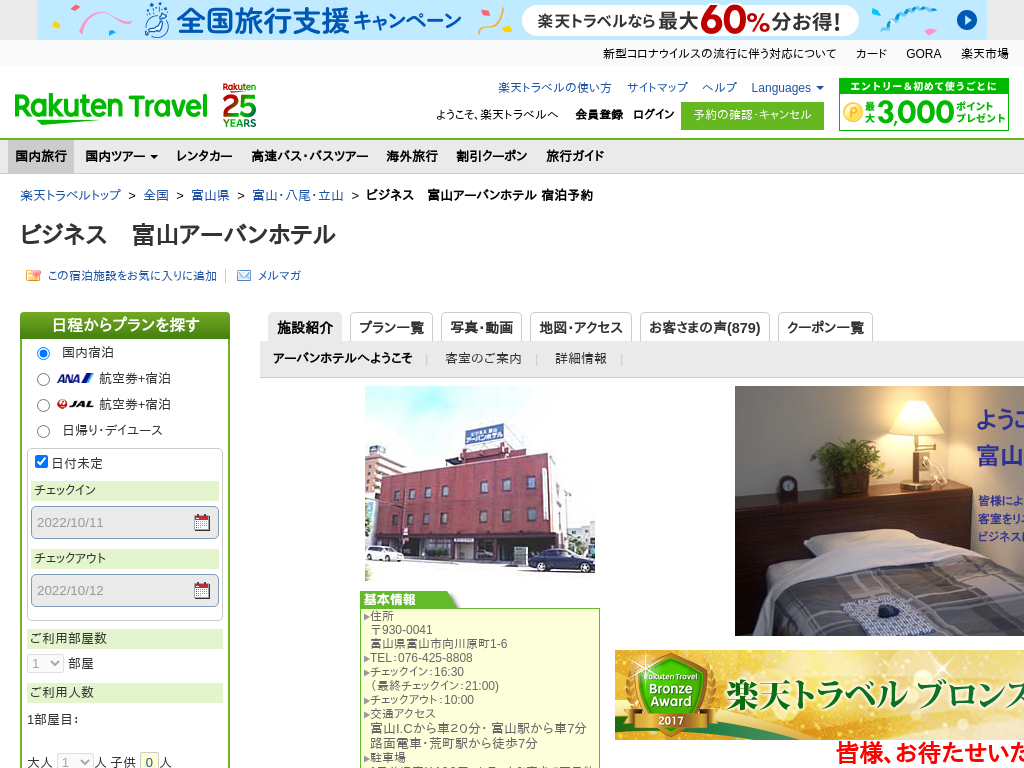Click the Rakuten Travel logo
1024x768 pixels.
pyautogui.click(x=111, y=108)
